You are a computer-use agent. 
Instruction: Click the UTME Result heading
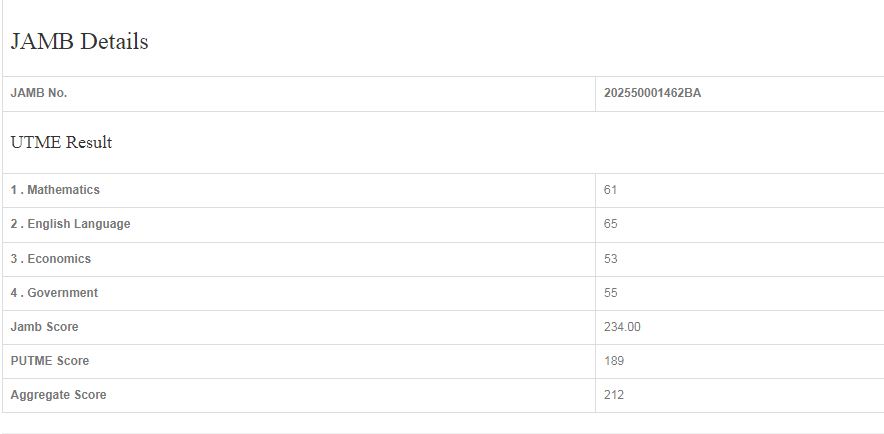[x=61, y=143]
